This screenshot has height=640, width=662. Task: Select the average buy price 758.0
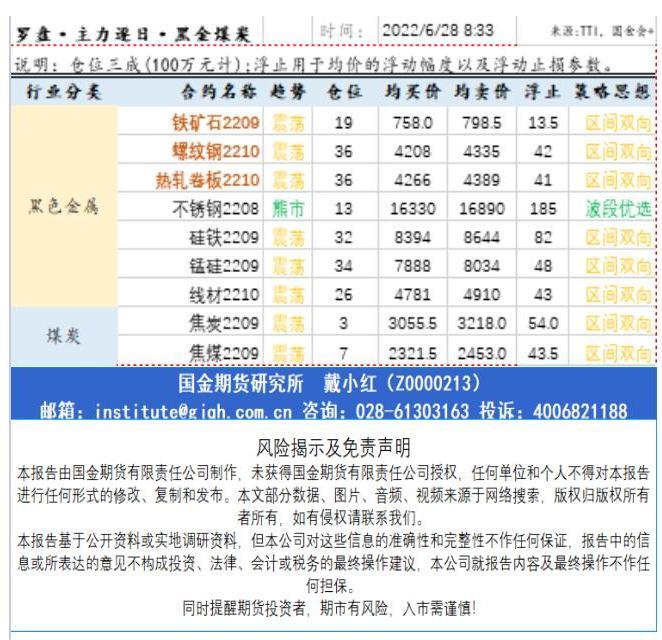(x=412, y=123)
